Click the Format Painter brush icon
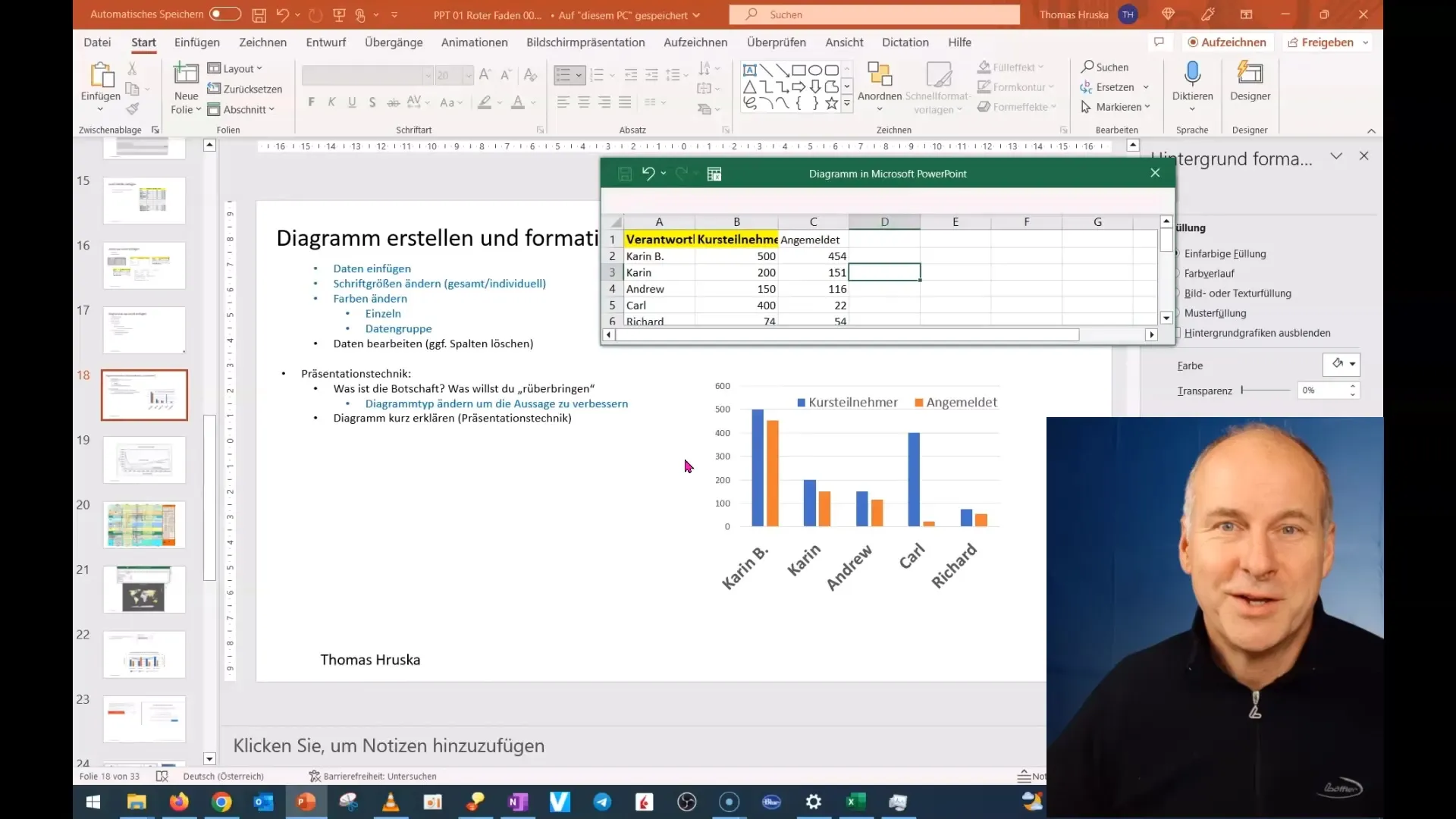Image resolution: width=1456 pixels, height=819 pixels. (133, 109)
